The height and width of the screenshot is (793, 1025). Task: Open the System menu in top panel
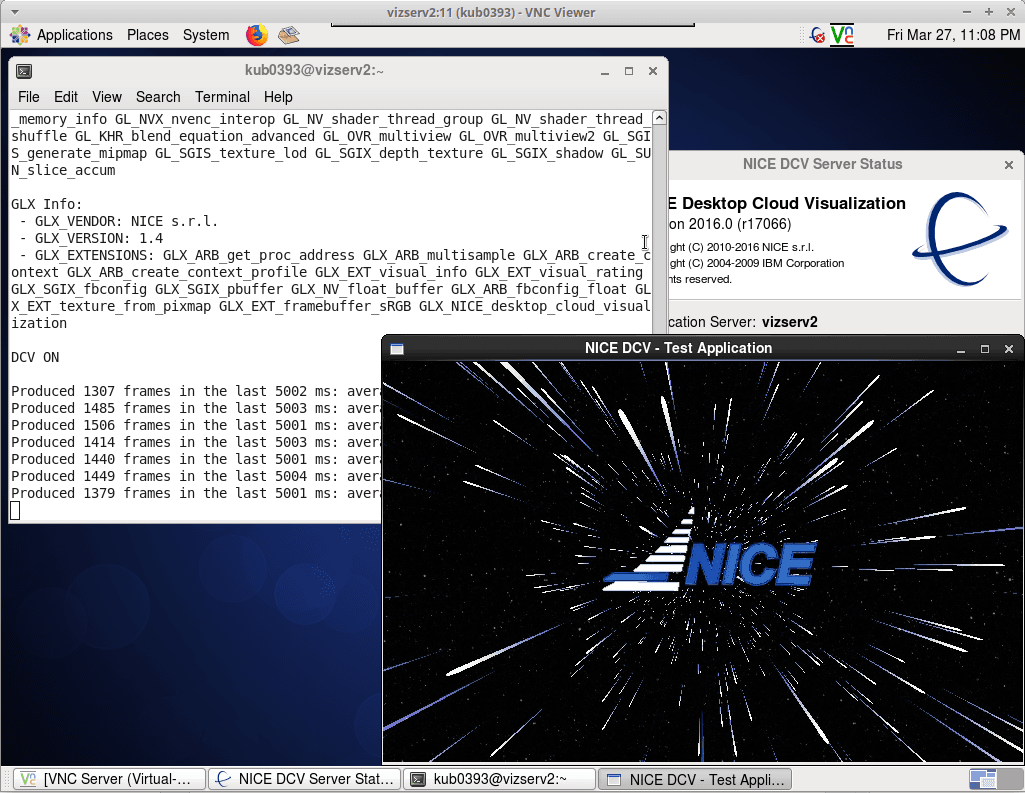point(206,35)
